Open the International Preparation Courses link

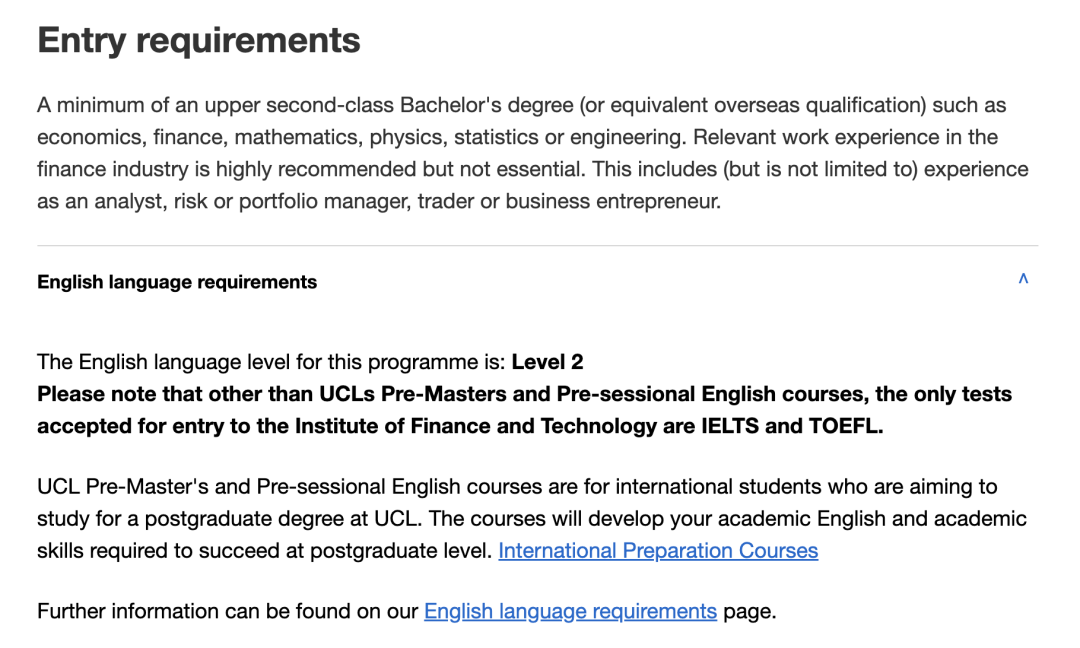point(658,550)
